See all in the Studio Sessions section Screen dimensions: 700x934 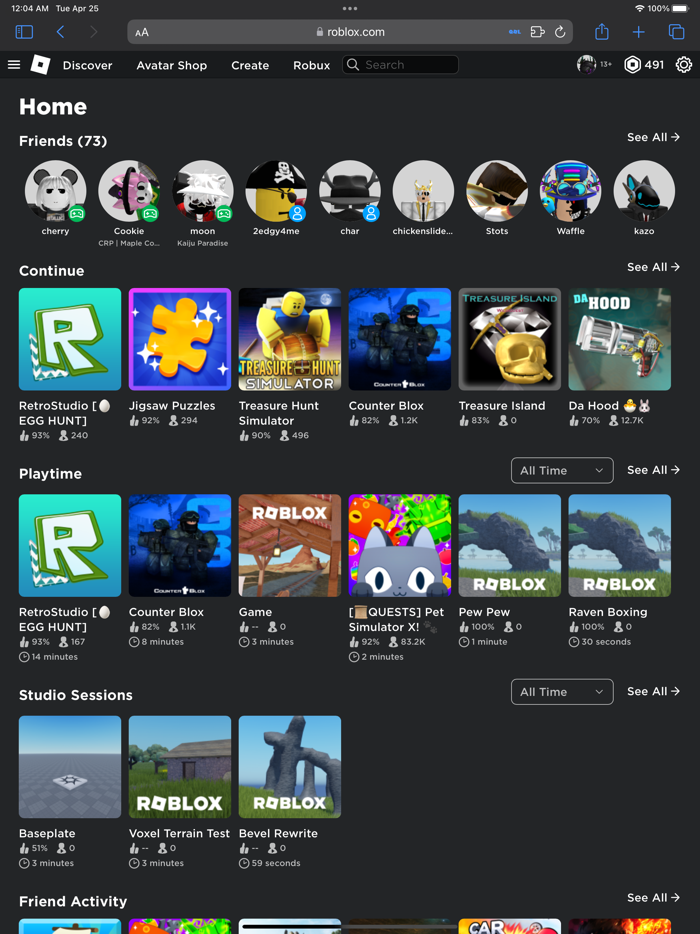pos(653,691)
